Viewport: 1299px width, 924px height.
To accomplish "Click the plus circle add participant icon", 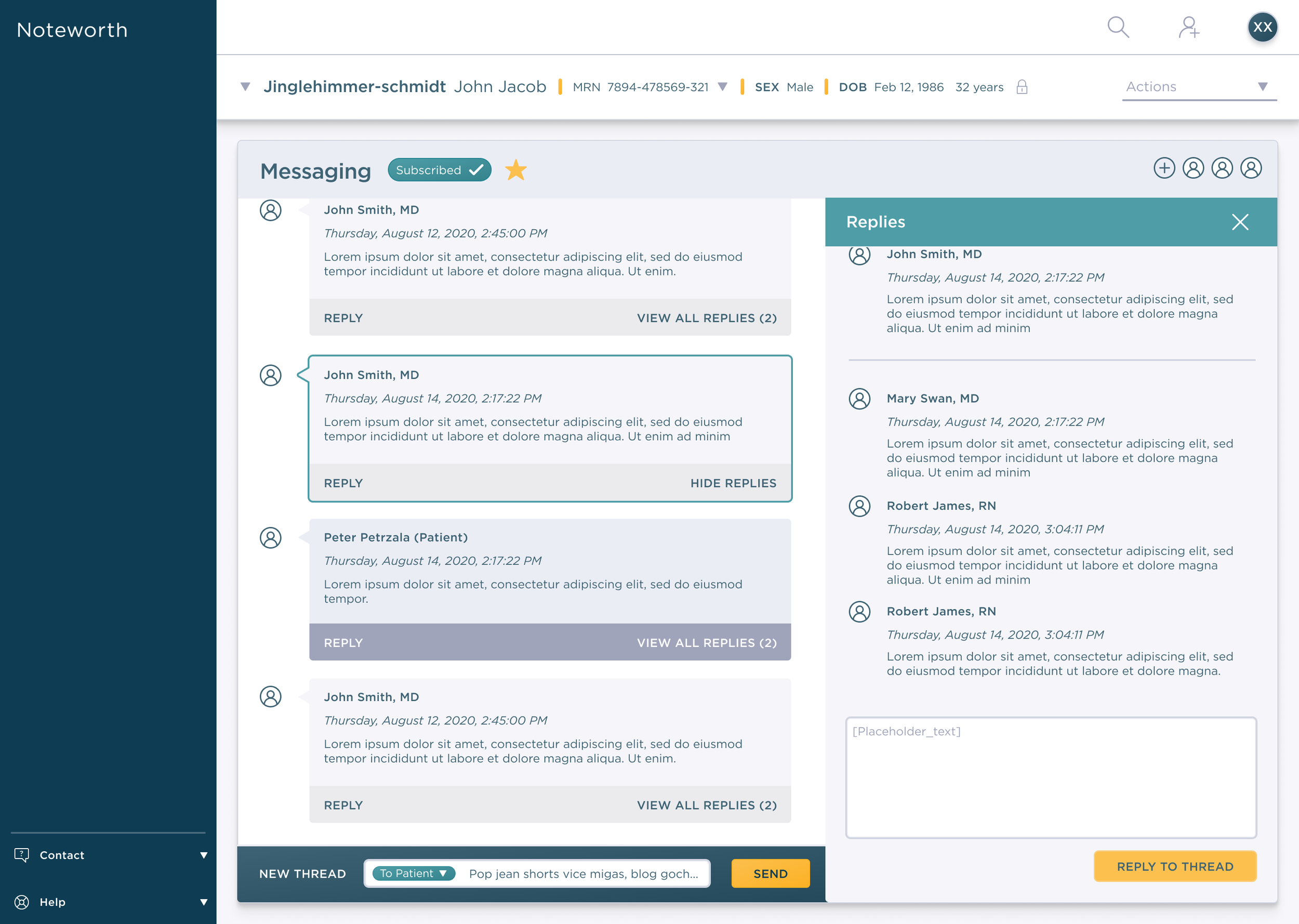I will pyautogui.click(x=1164, y=168).
